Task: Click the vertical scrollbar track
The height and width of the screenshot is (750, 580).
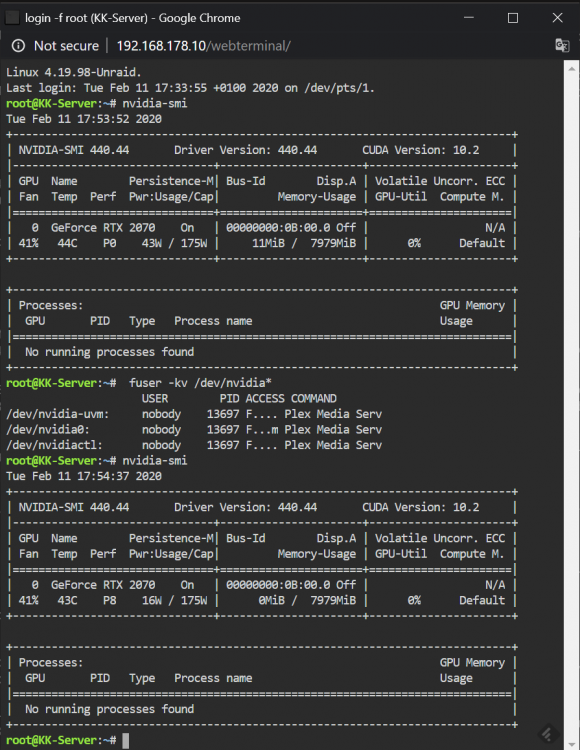Action: click(572, 407)
